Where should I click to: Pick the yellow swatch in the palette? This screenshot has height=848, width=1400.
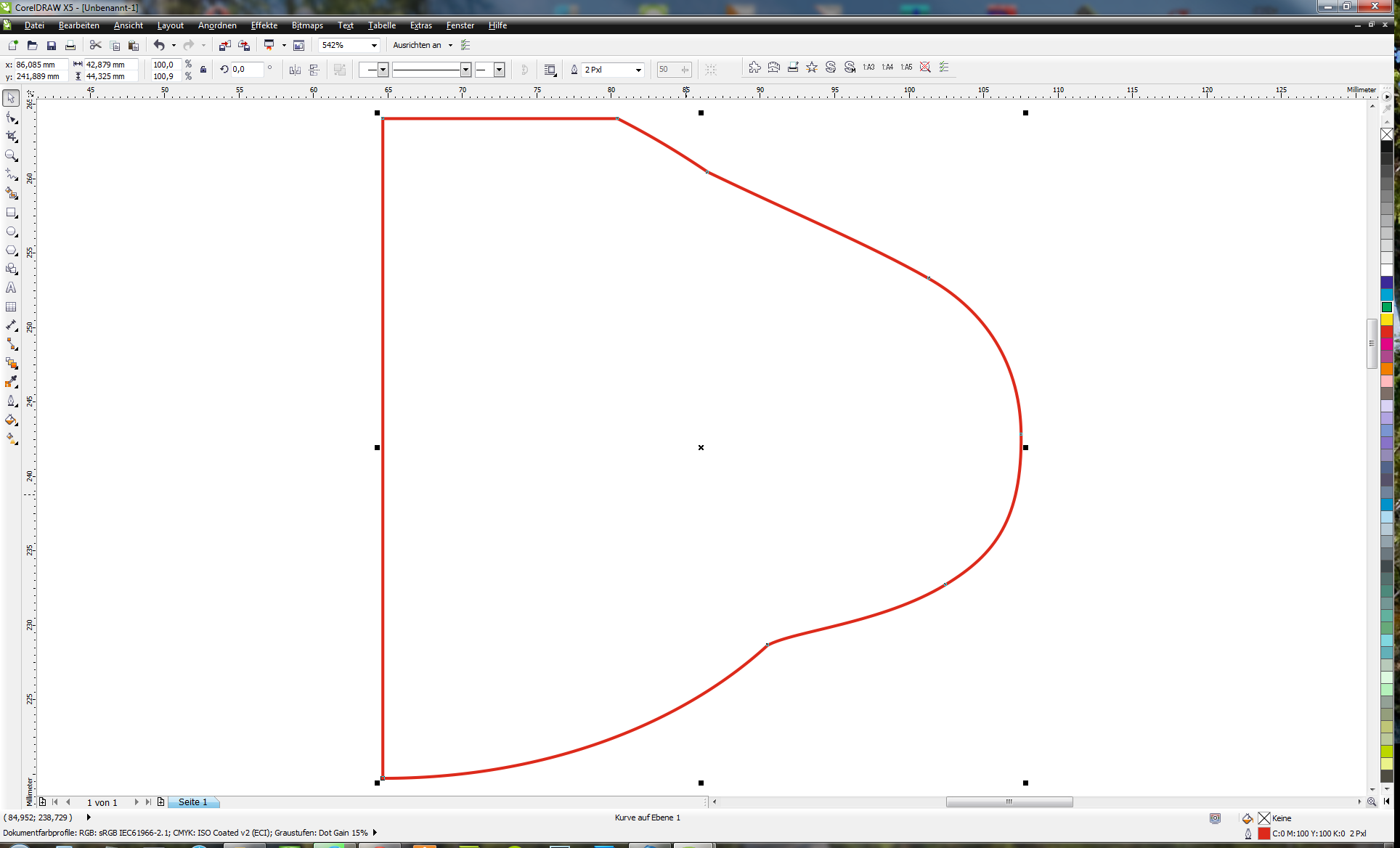[x=1386, y=319]
